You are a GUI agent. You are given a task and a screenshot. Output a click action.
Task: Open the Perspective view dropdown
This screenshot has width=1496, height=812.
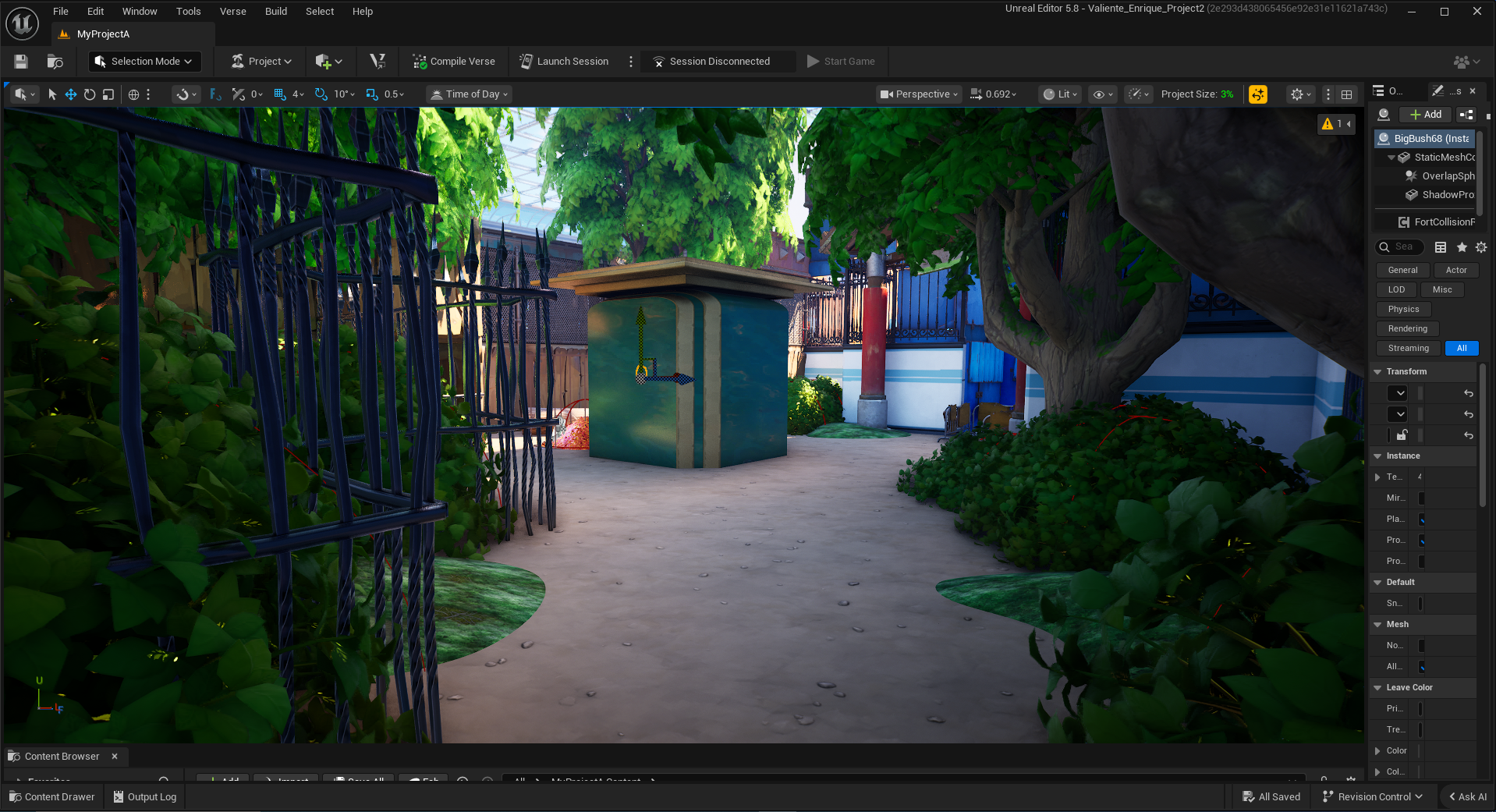point(919,94)
